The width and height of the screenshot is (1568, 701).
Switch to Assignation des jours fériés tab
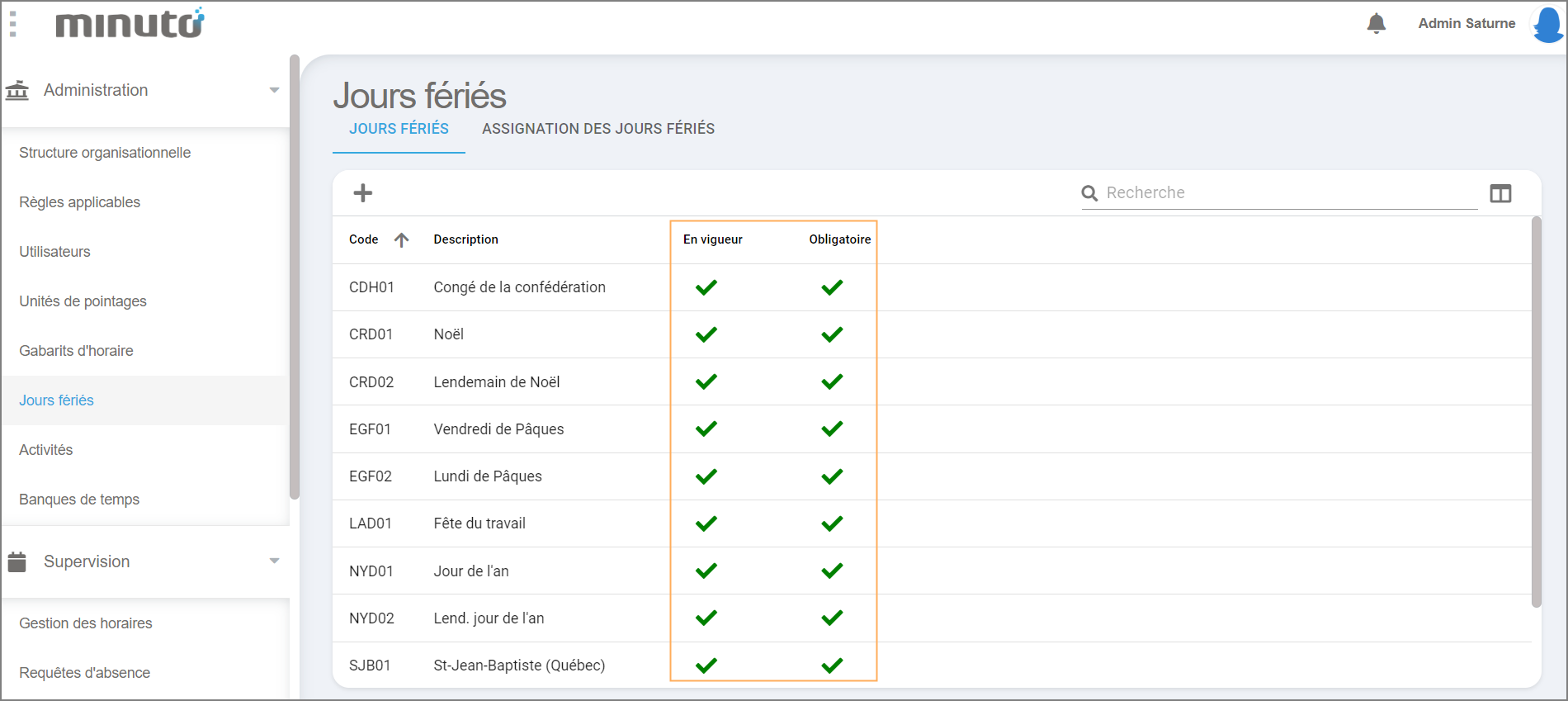(598, 129)
